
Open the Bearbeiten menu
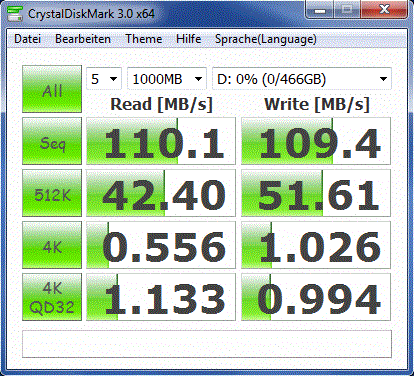83,39
